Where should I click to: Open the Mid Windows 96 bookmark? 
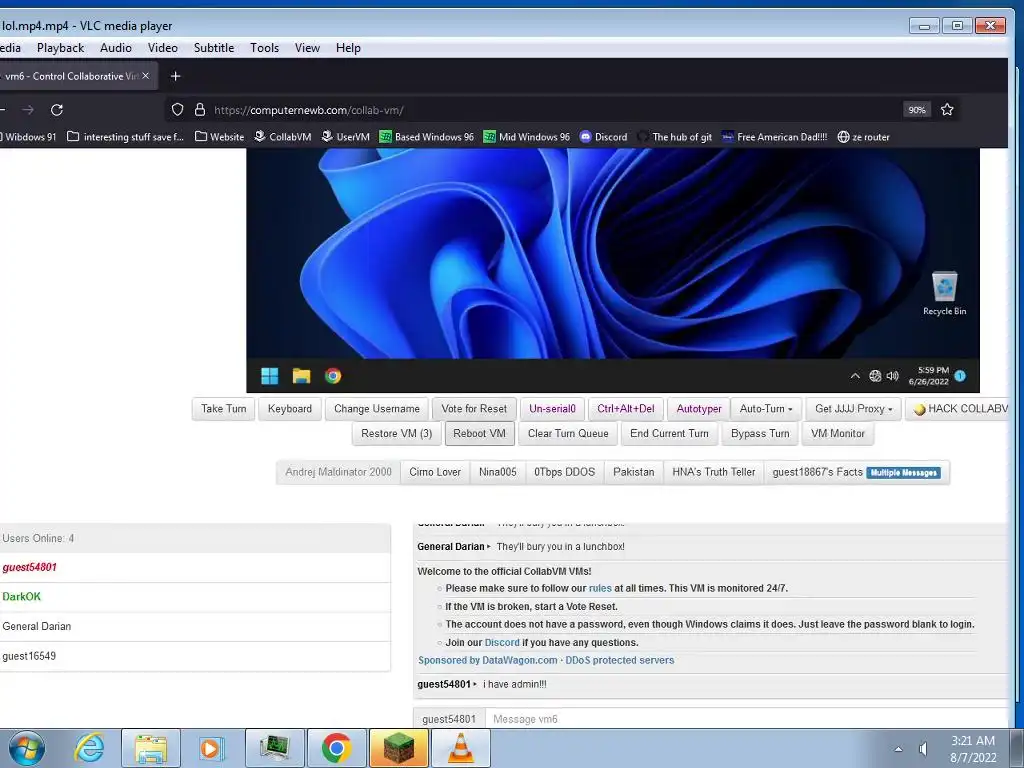[x=526, y=136]
